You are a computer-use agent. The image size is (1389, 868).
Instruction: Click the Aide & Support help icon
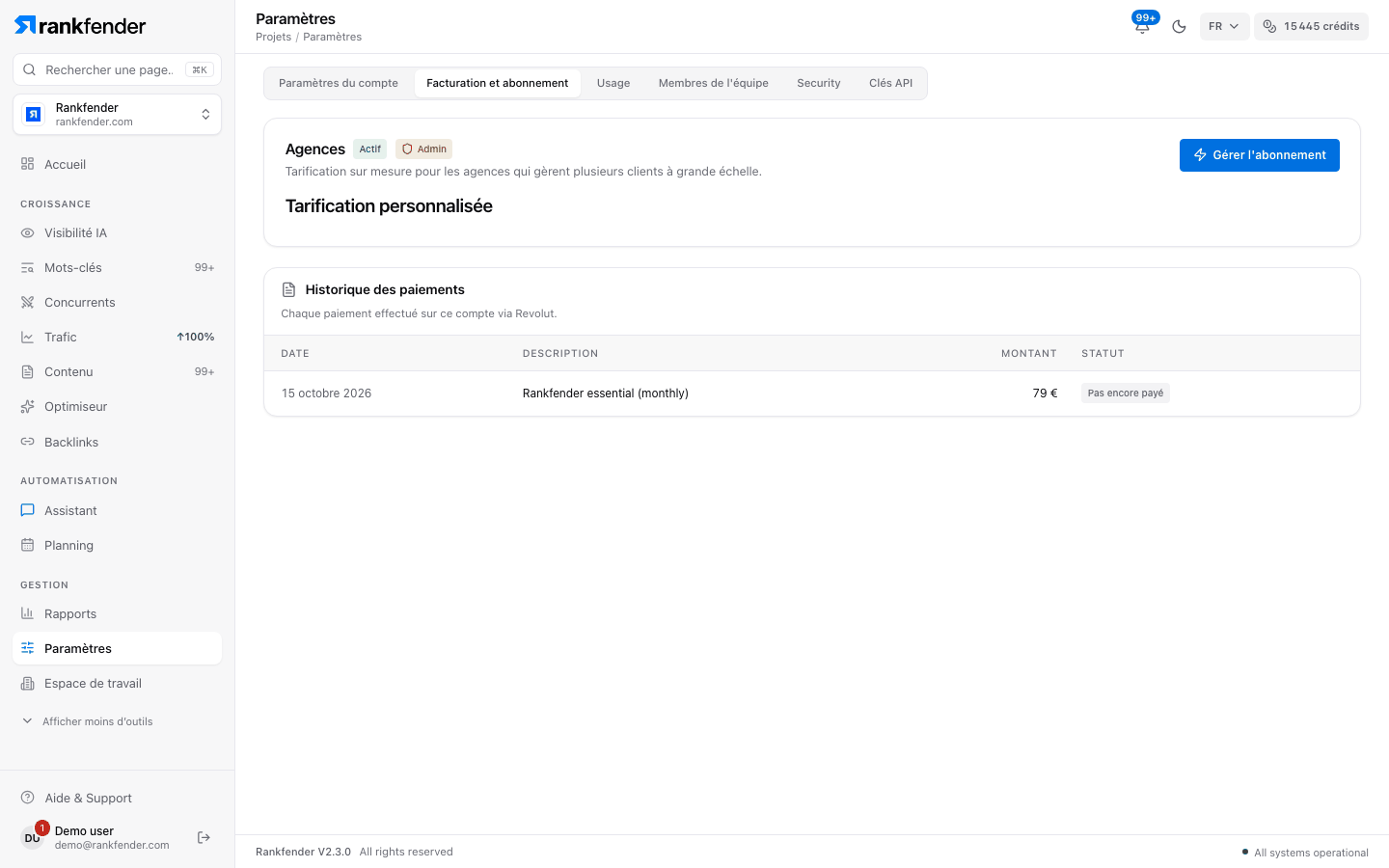coord(27,798)
